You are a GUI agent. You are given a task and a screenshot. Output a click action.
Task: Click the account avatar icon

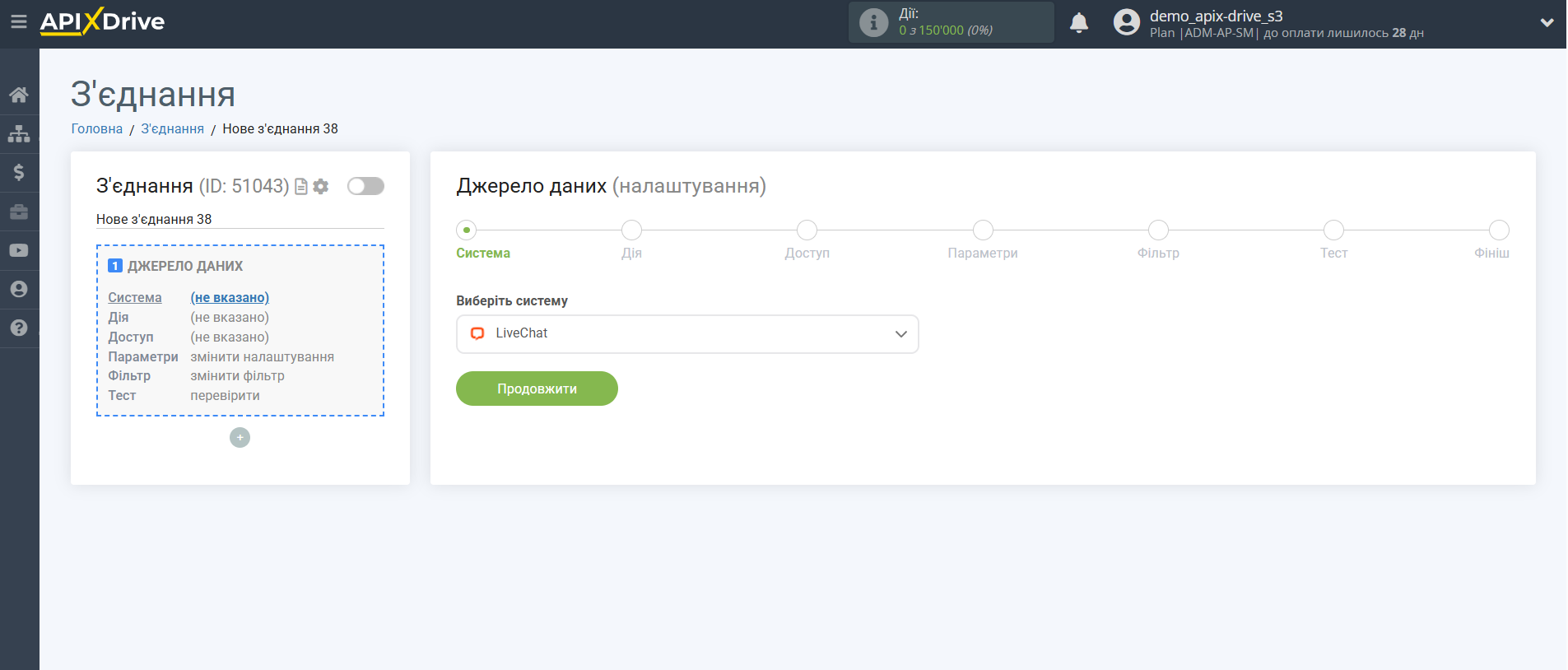point(1127,22)
